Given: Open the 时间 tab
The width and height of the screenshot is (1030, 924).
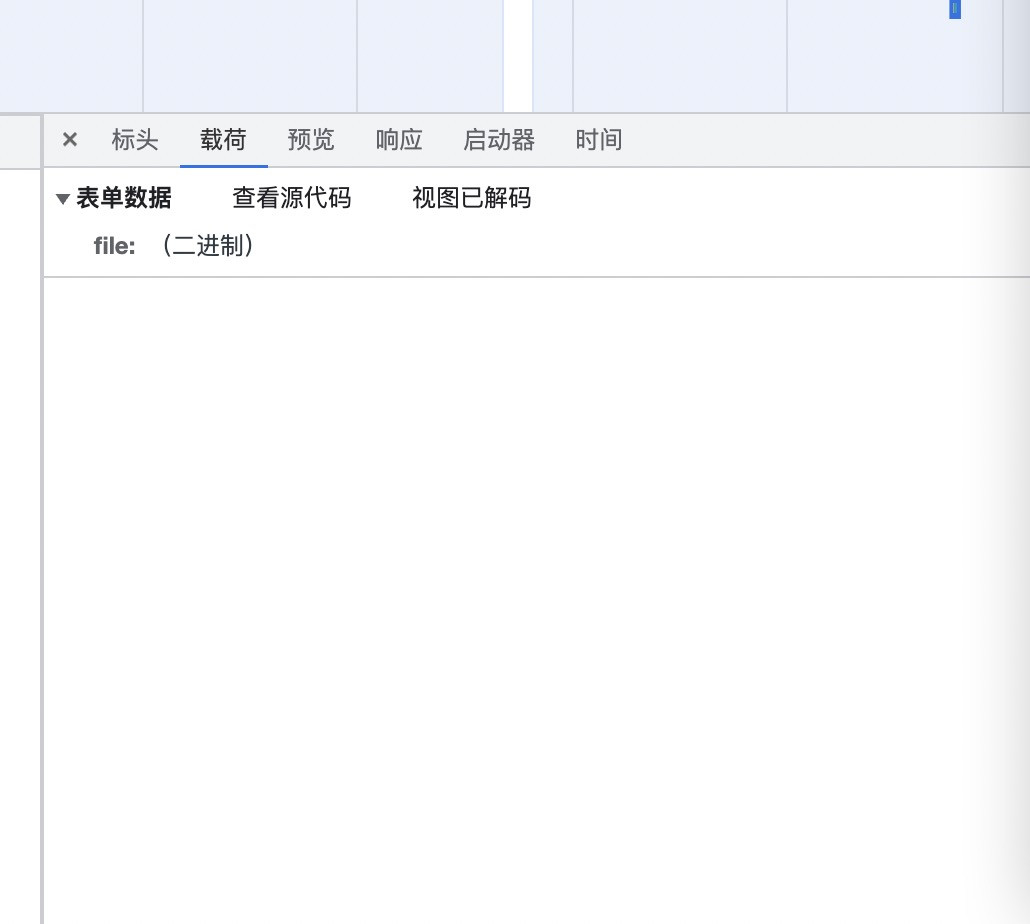Looking at the screenshot, I should coord(598,140).
